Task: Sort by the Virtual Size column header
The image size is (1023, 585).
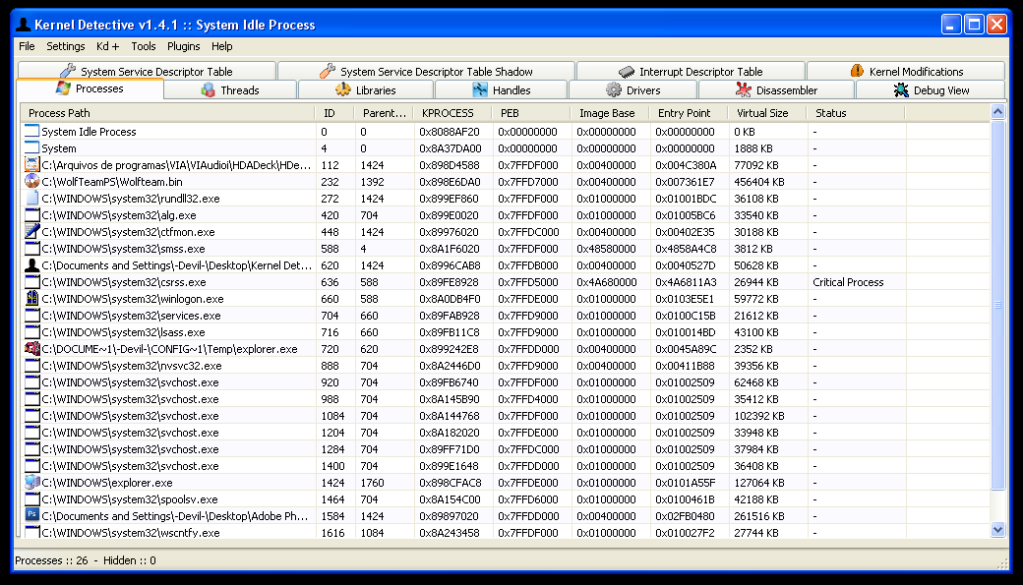Action: pos(762,113)
